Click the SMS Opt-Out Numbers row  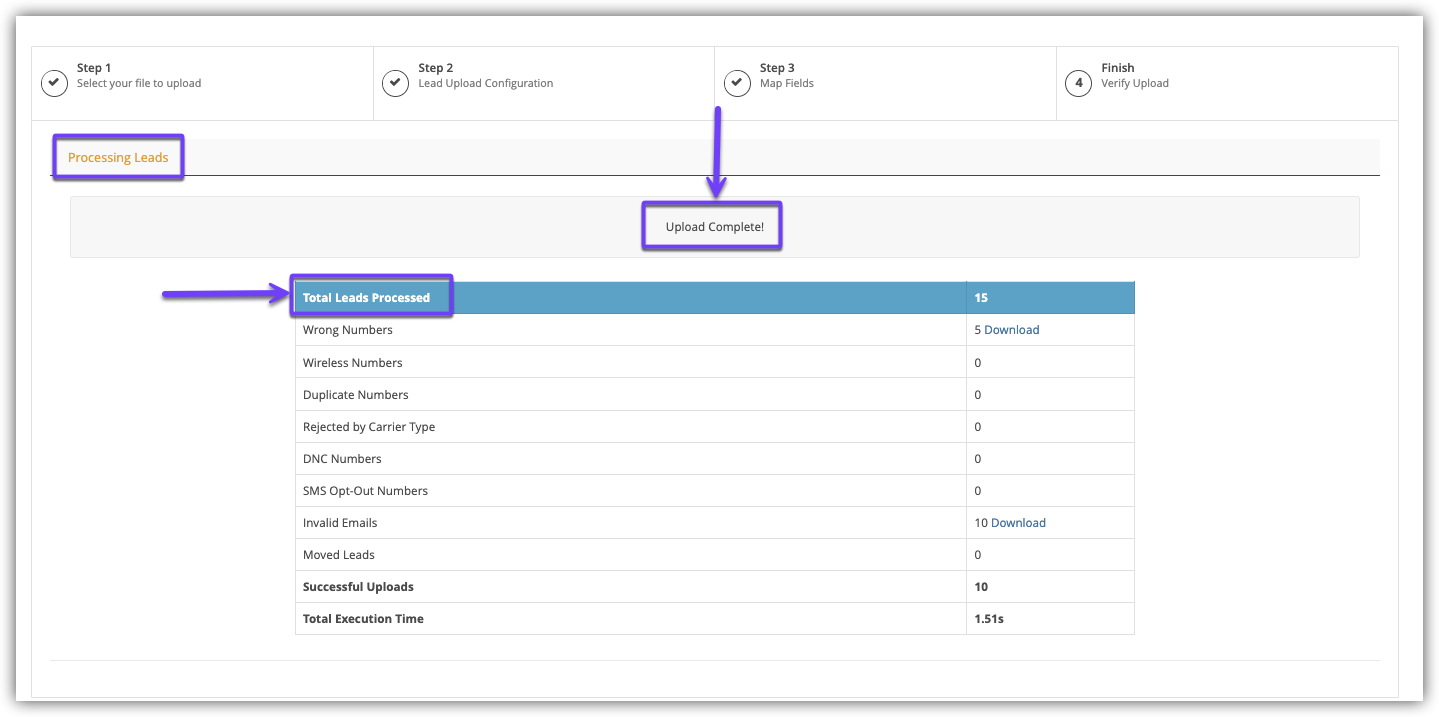click(365, 491)
